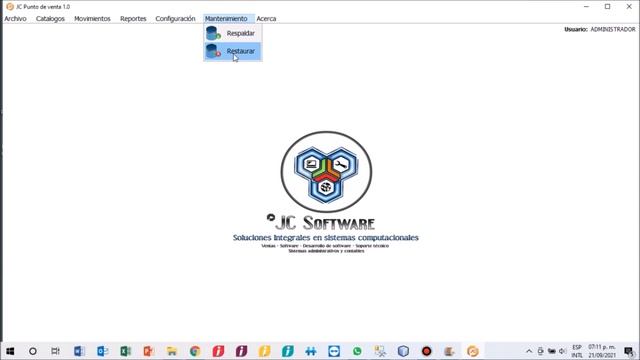
Task: Open the Configuración menu
Action: pyautogui.click(x=175, y=18)
